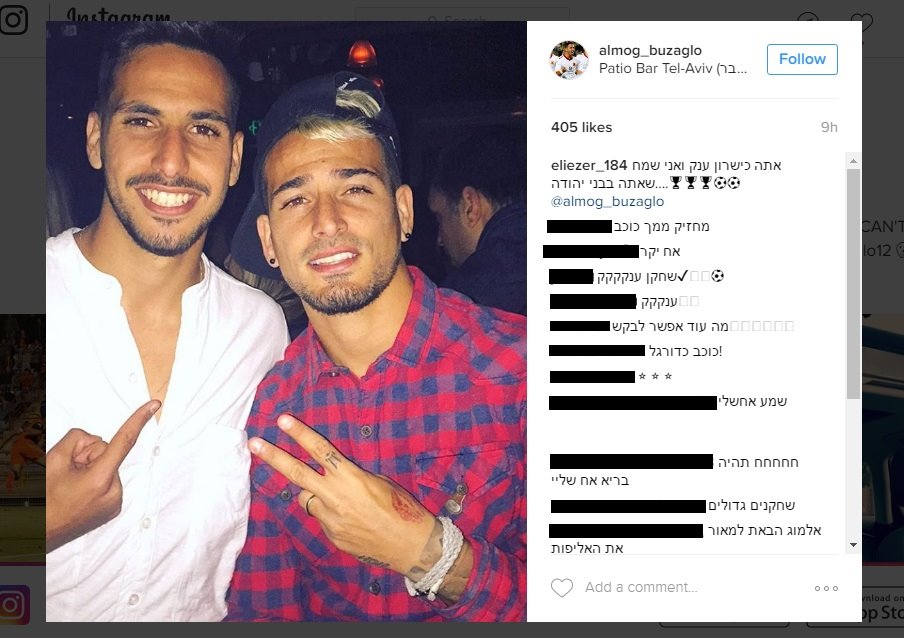Open almog_buzaglo profile picture

coord(569,59)
